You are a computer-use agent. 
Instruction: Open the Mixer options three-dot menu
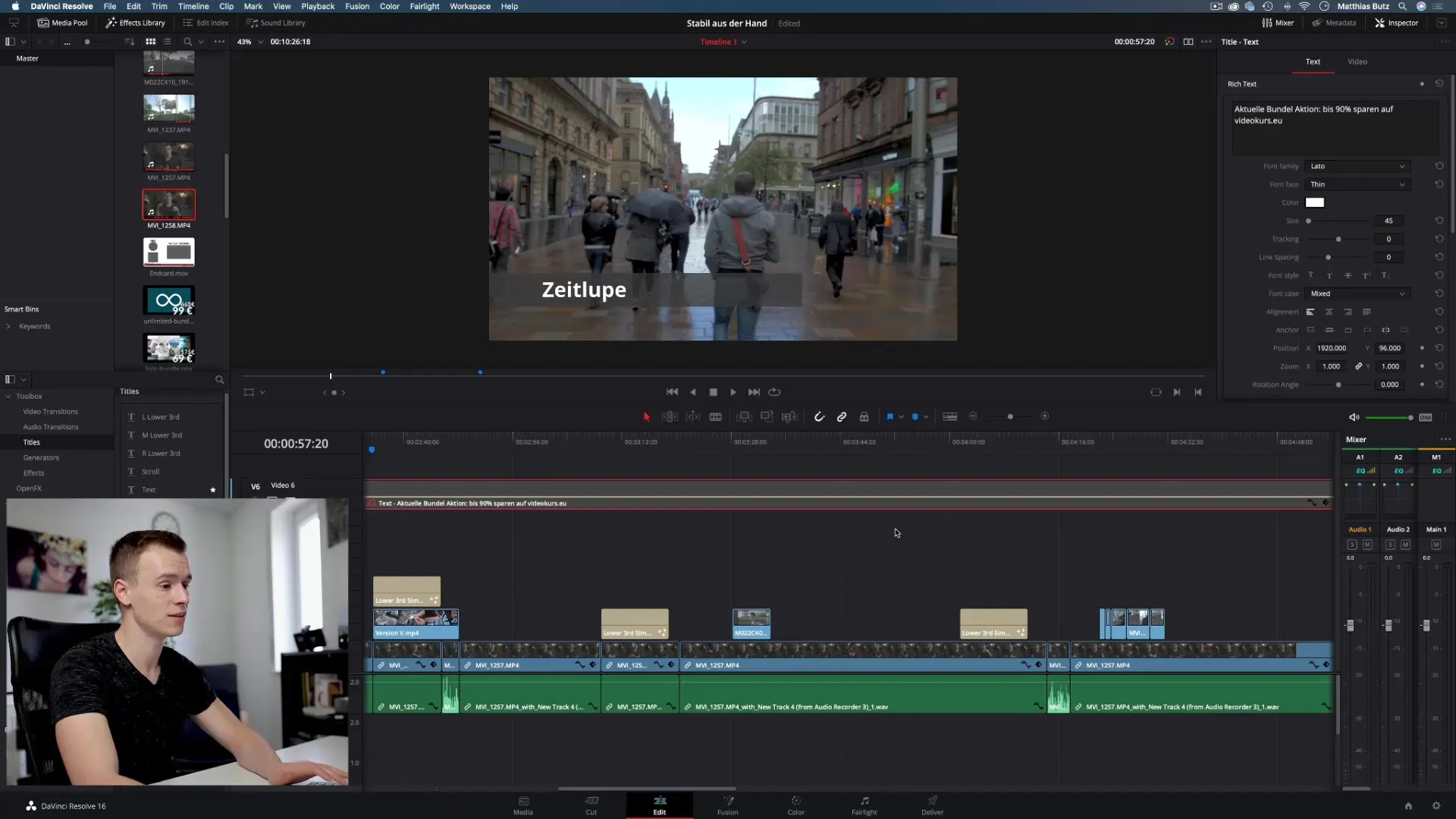pyautogui.click(x=1445, y=440)
